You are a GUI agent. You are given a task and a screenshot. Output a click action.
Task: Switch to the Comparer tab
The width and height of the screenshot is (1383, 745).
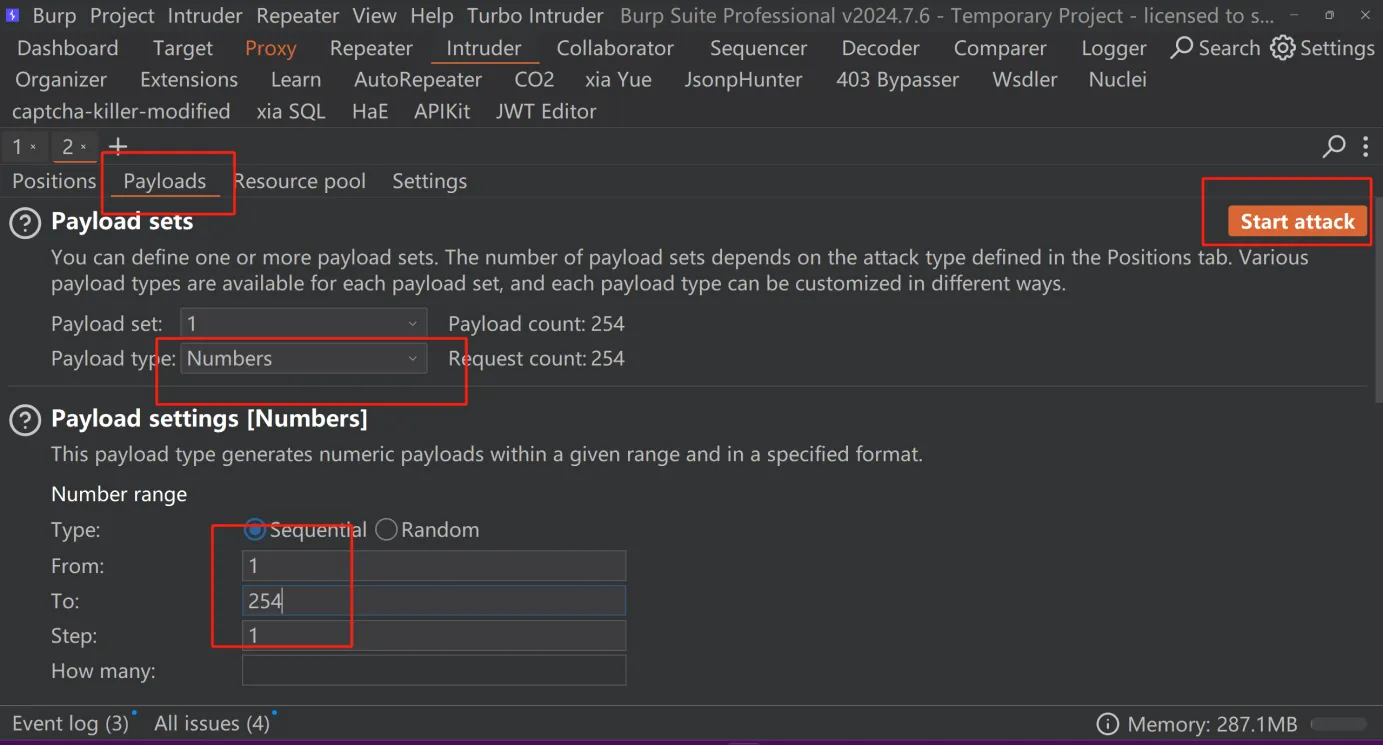(1000, 48)
